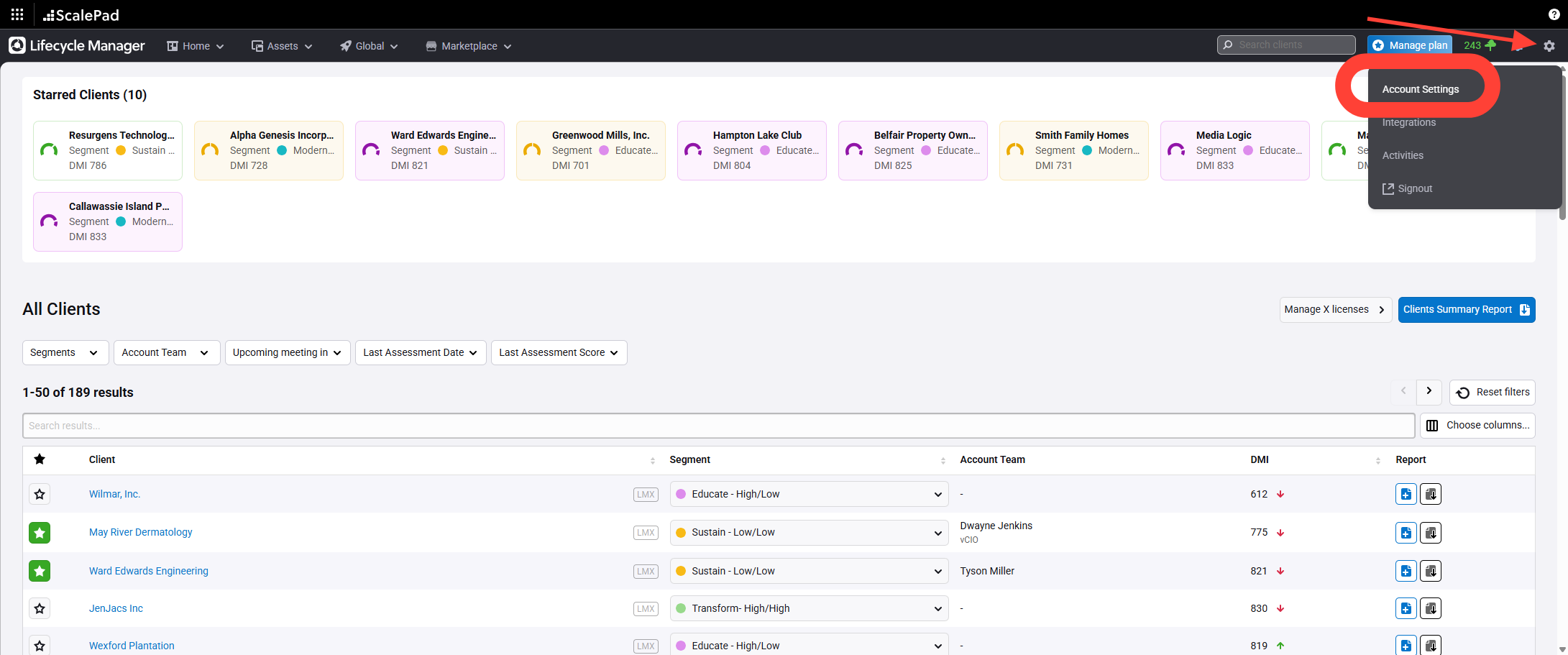Click the LMX badge for May River Dermatology

click(x=646, y=533)
